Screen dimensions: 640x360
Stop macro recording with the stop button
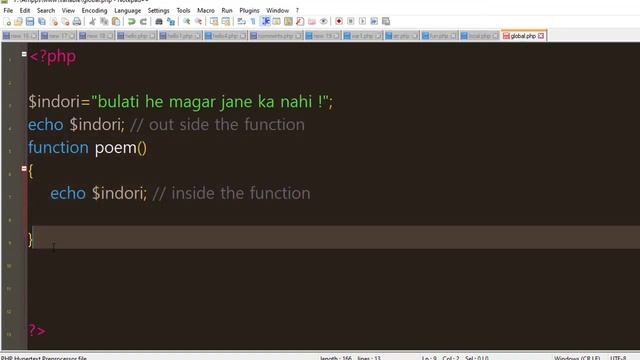pyautogui.click(x=351, y=22)
